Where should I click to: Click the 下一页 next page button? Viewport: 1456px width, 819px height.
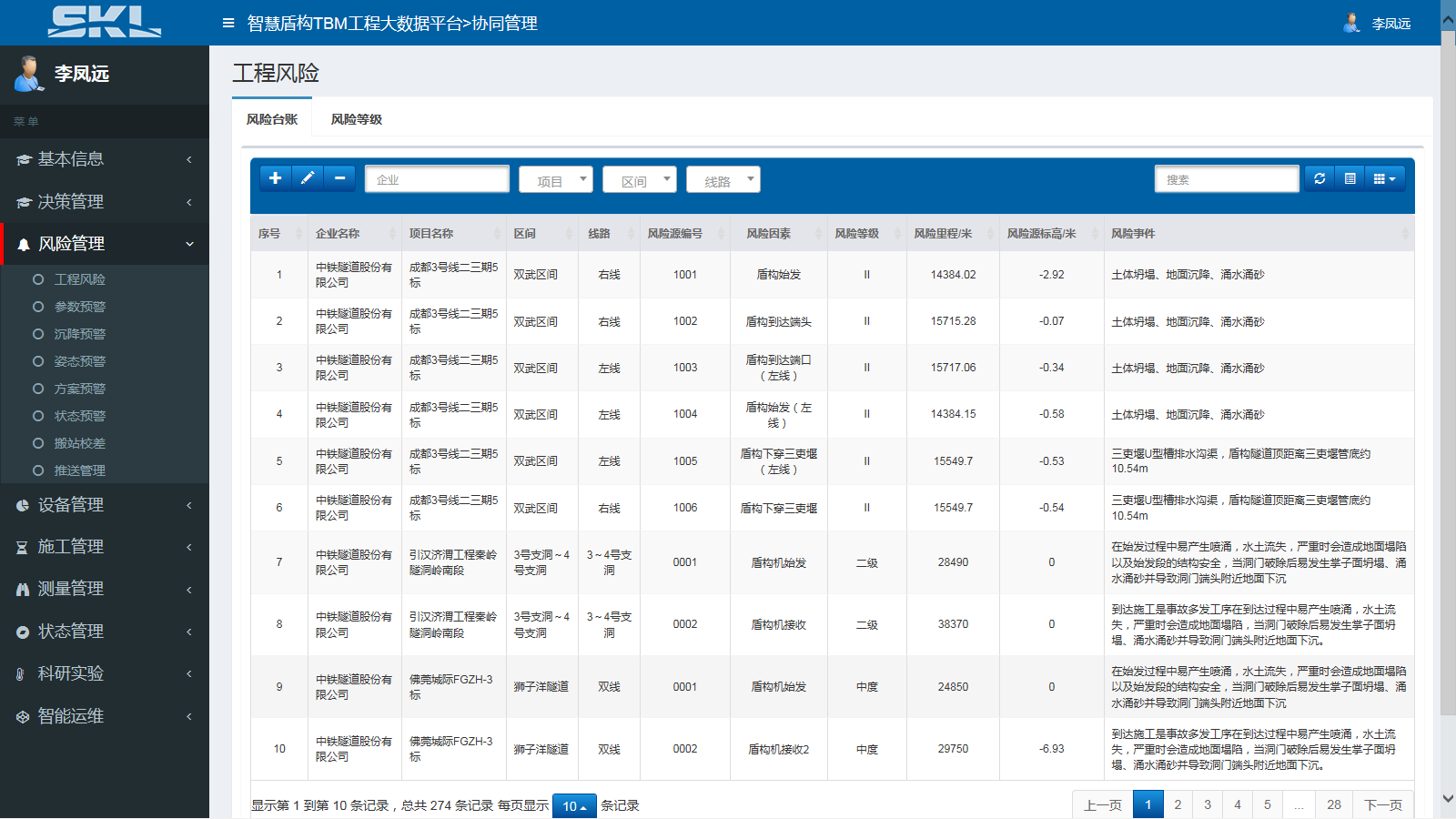1383,804
